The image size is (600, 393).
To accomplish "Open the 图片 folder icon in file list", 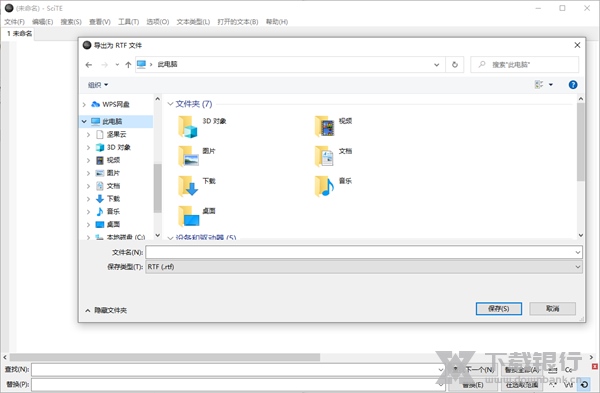I will pos(188,157).
